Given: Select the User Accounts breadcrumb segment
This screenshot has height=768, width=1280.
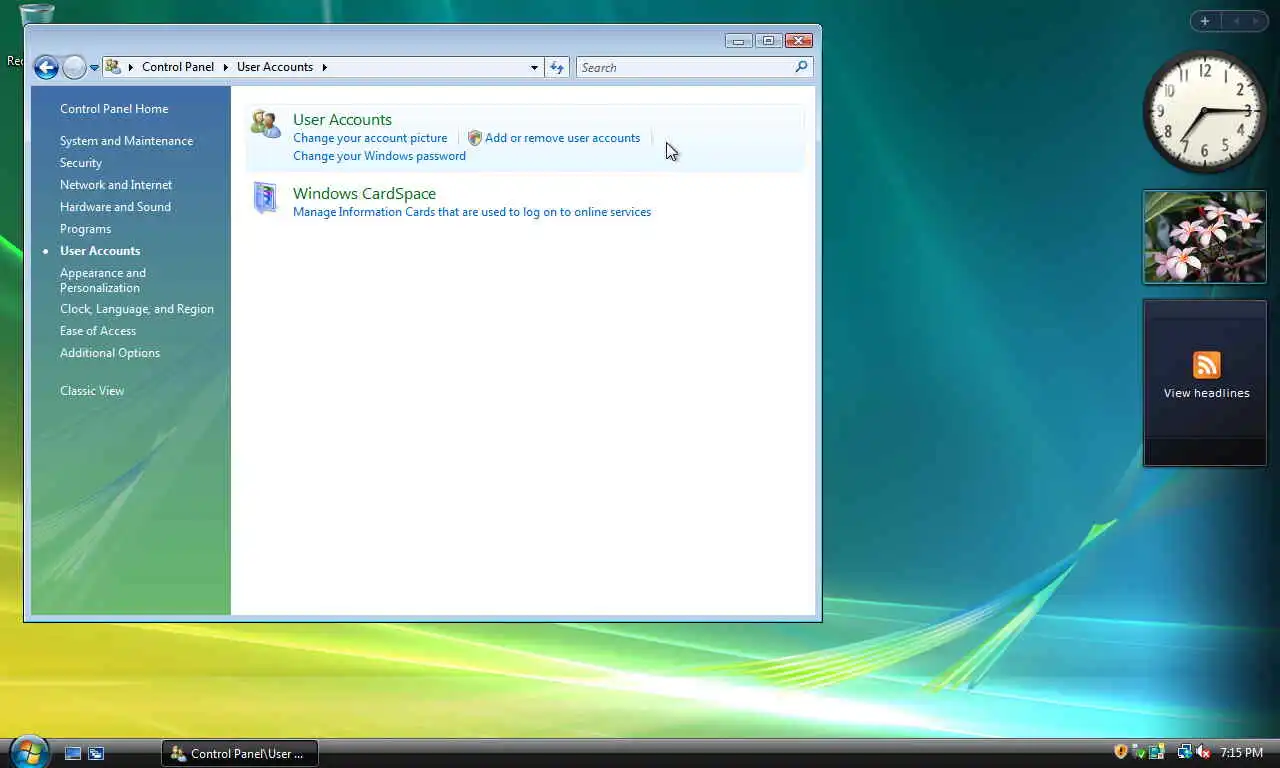Looking at the screenshot, I should 275,67.
